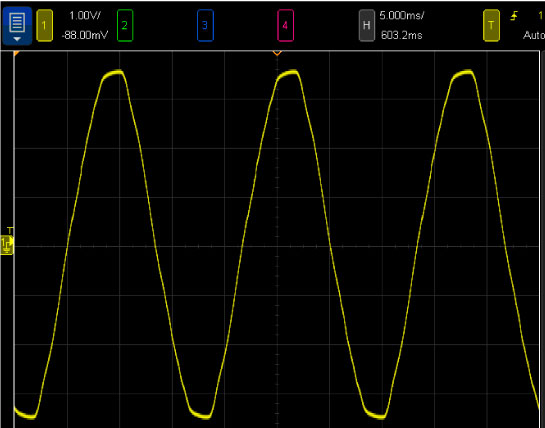Click the channel 1 ground level marker

(7, 245)
